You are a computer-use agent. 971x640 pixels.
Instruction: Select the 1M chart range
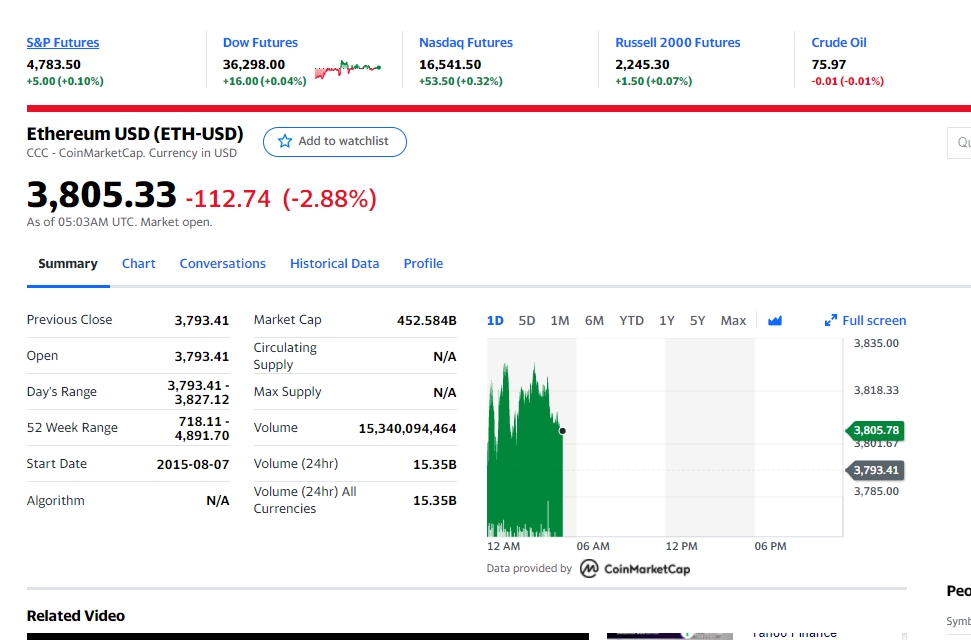[560, 320]
